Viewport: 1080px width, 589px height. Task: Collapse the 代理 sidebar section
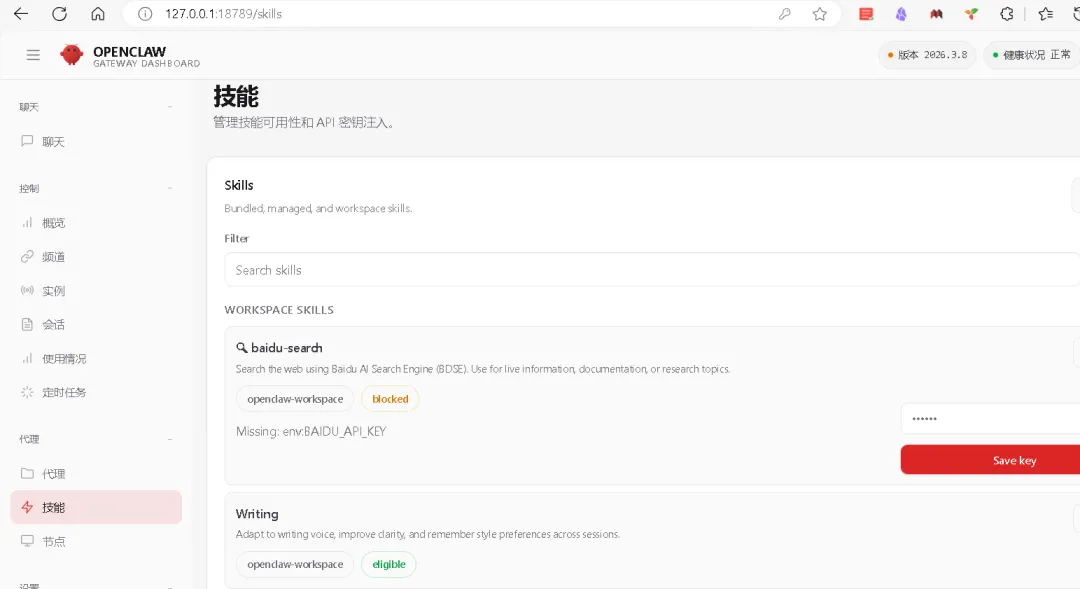pyautogui.click(x=170, y=439)
